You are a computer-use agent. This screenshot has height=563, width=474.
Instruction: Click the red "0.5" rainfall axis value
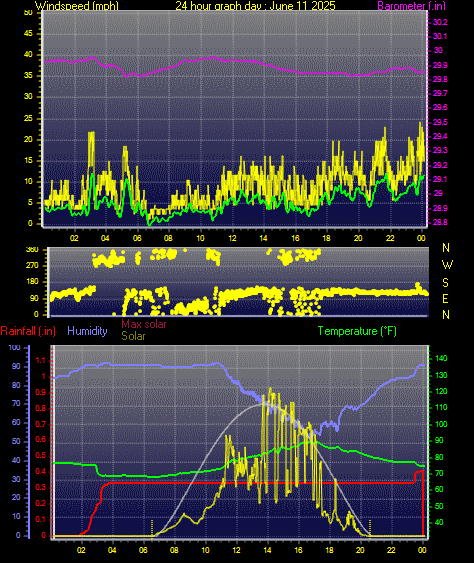[x=41, y=456]
